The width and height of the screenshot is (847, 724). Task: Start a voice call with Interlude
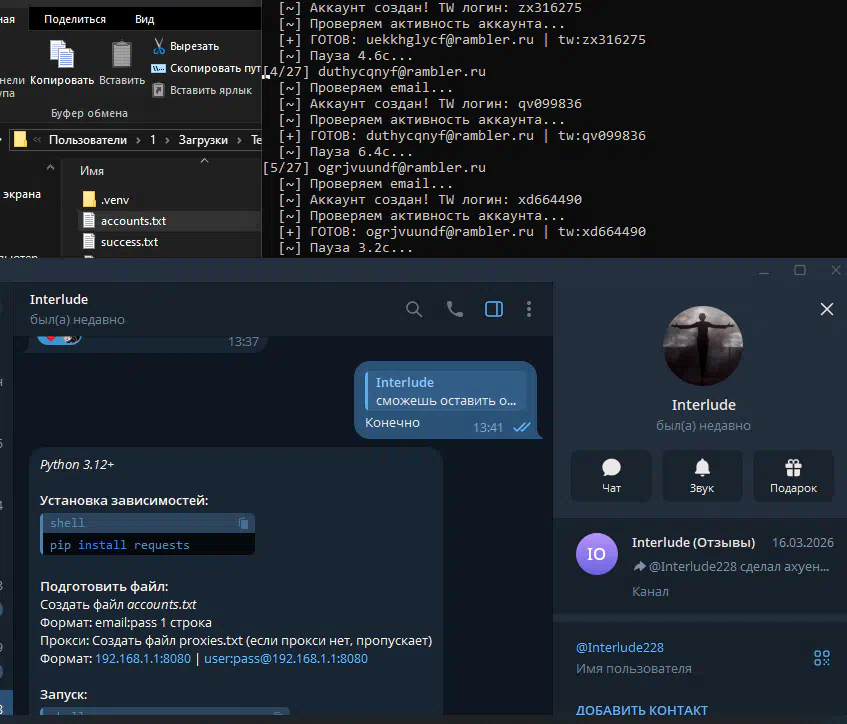coord(455,309)
